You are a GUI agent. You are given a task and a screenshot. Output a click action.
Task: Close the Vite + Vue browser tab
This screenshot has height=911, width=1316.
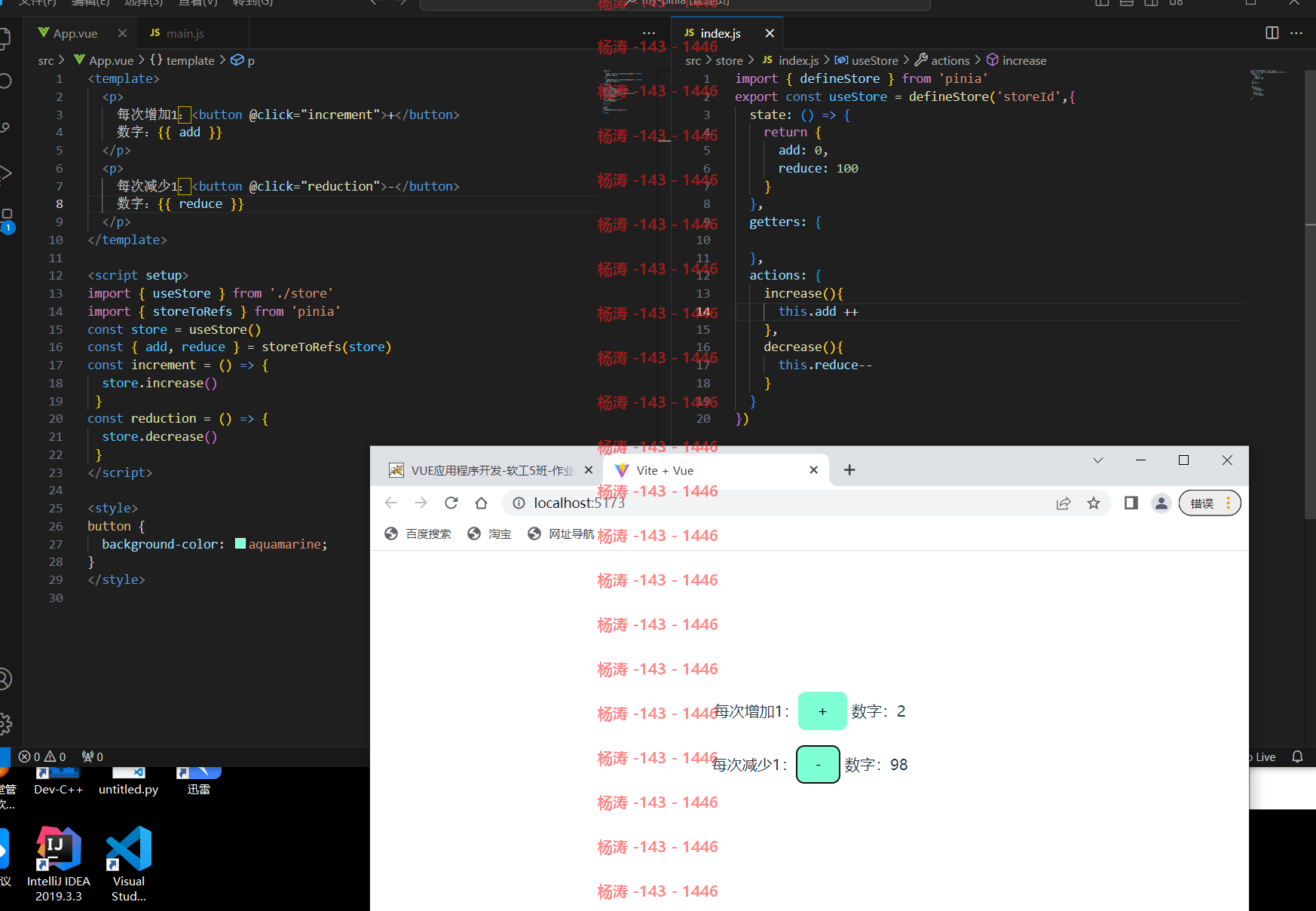[814, 470]
